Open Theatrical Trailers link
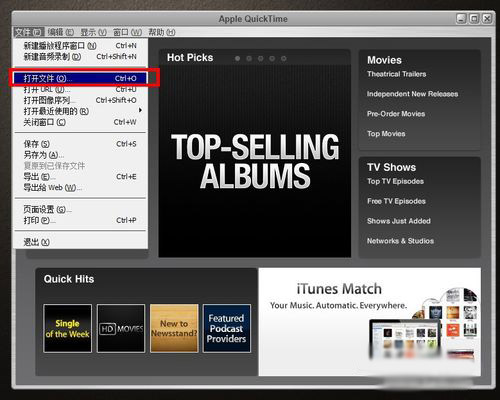Viewport: 500px width, 400px height. pyautogui.click(x=397, y=74)
